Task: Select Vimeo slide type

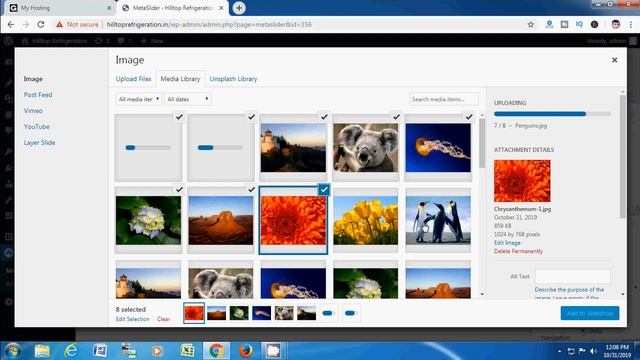Action: point(33,111)
